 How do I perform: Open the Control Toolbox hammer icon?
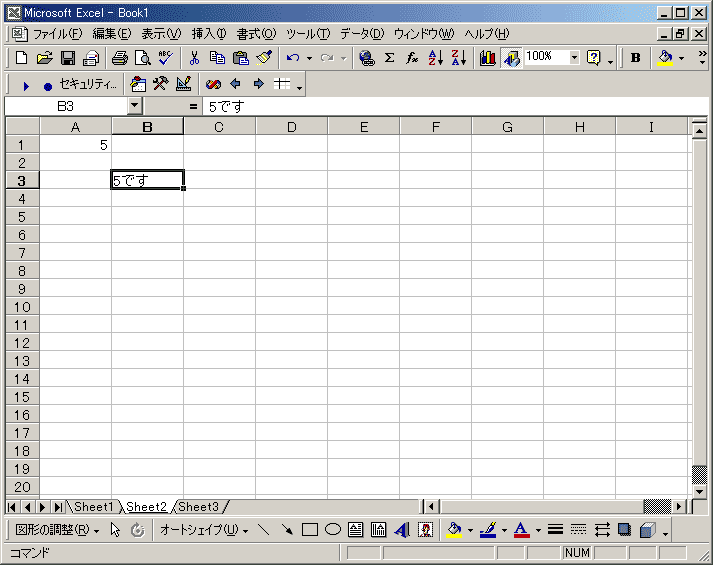tap(161, 84)
